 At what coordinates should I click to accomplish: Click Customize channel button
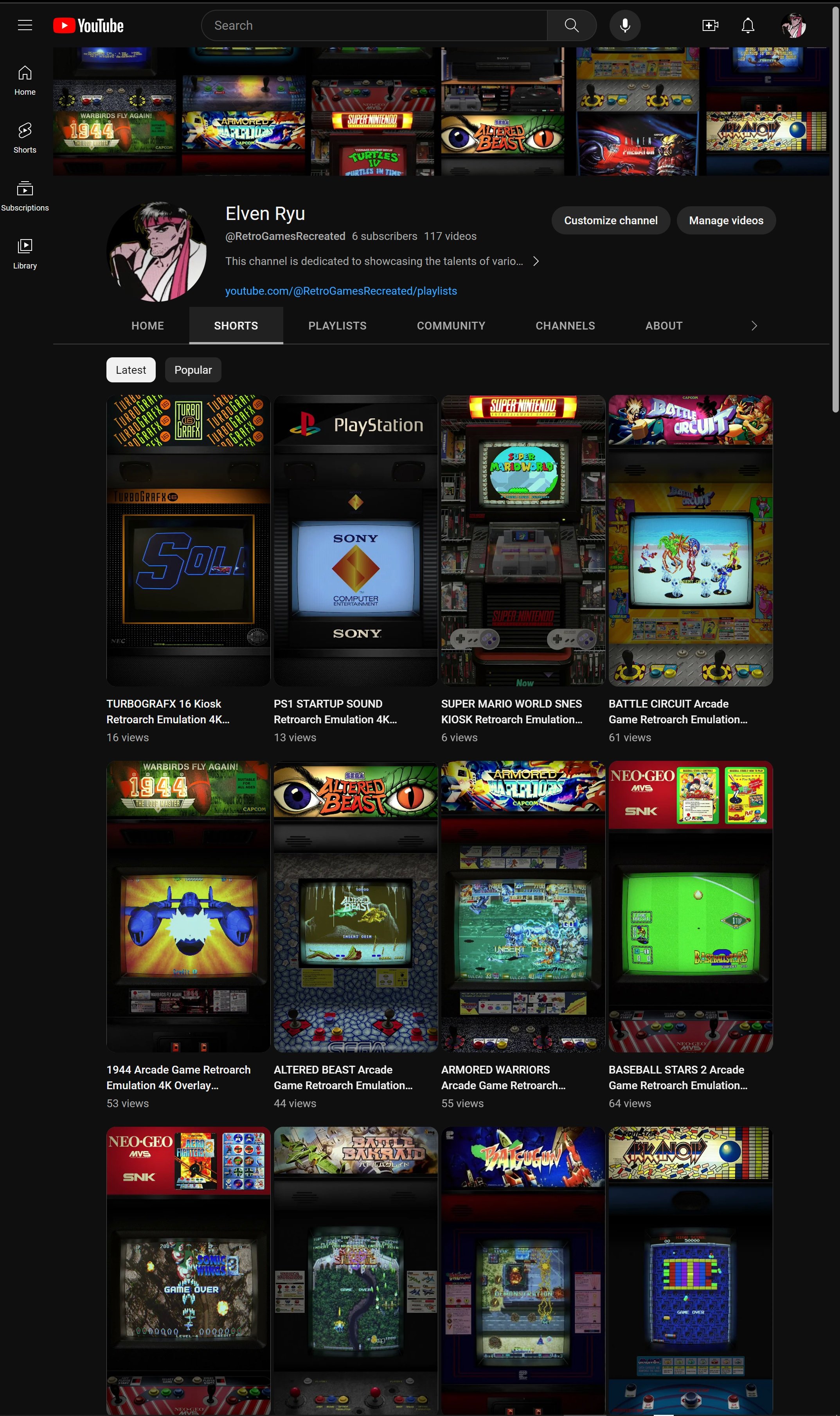(611, 220)
